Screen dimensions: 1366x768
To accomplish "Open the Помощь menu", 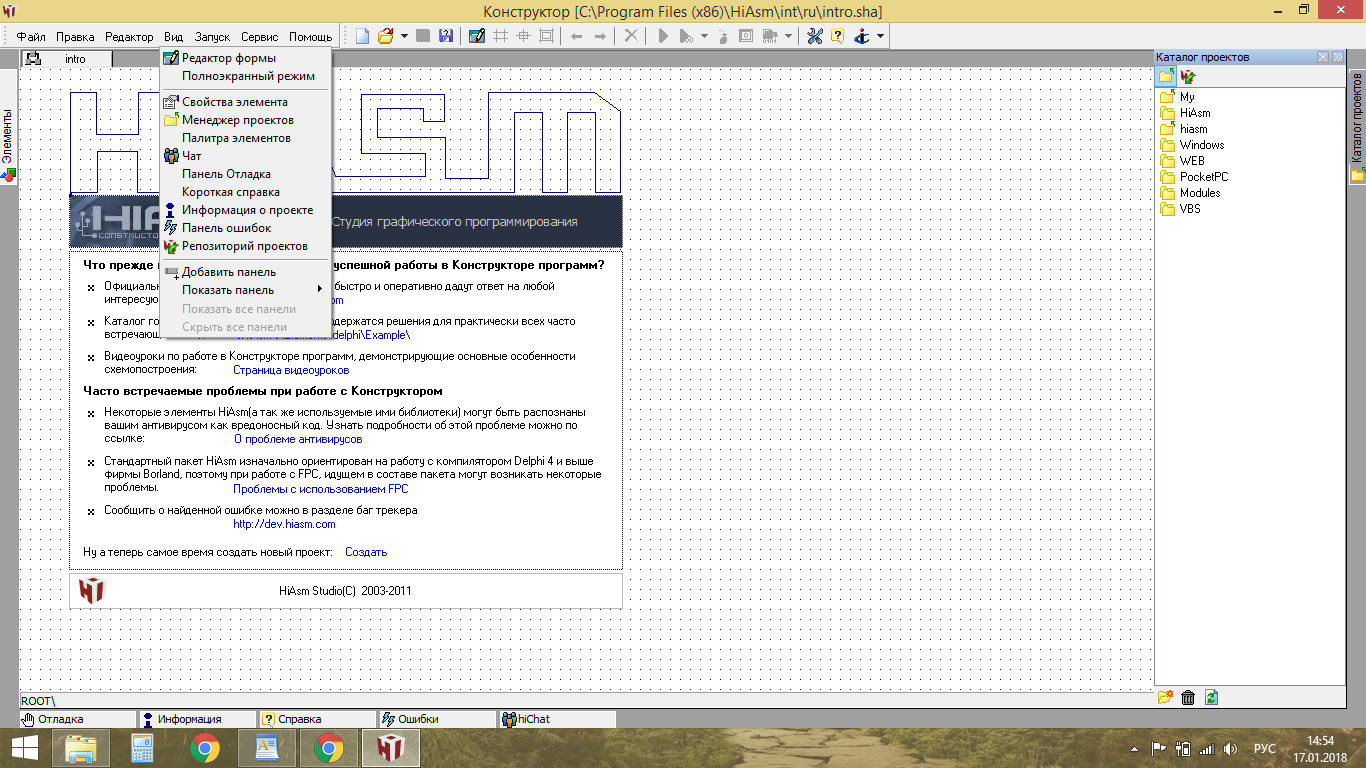I will (311, 37).
